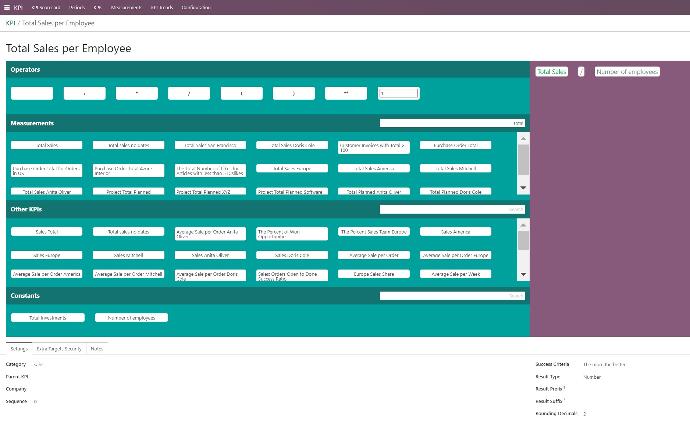Screen dimensions: 690x428
Task: Add Sales Anita Oliver KPI
Action: pyautogui.click(x=210, y=255)
